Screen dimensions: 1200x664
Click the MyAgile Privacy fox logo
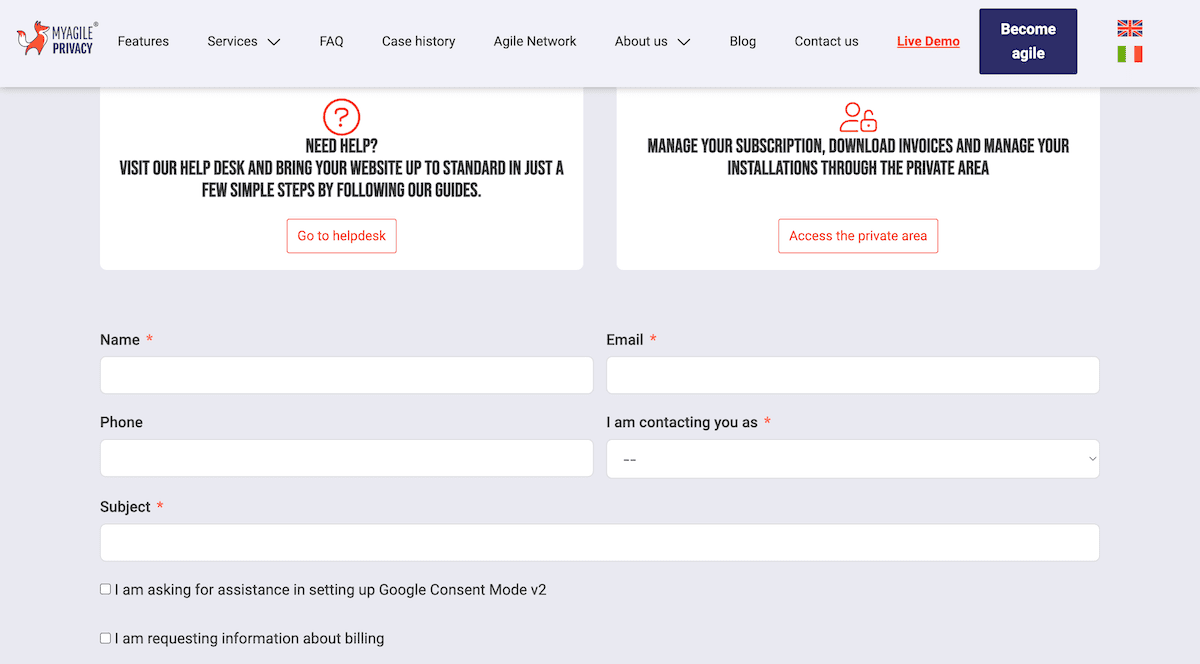(x=57, y=39)
